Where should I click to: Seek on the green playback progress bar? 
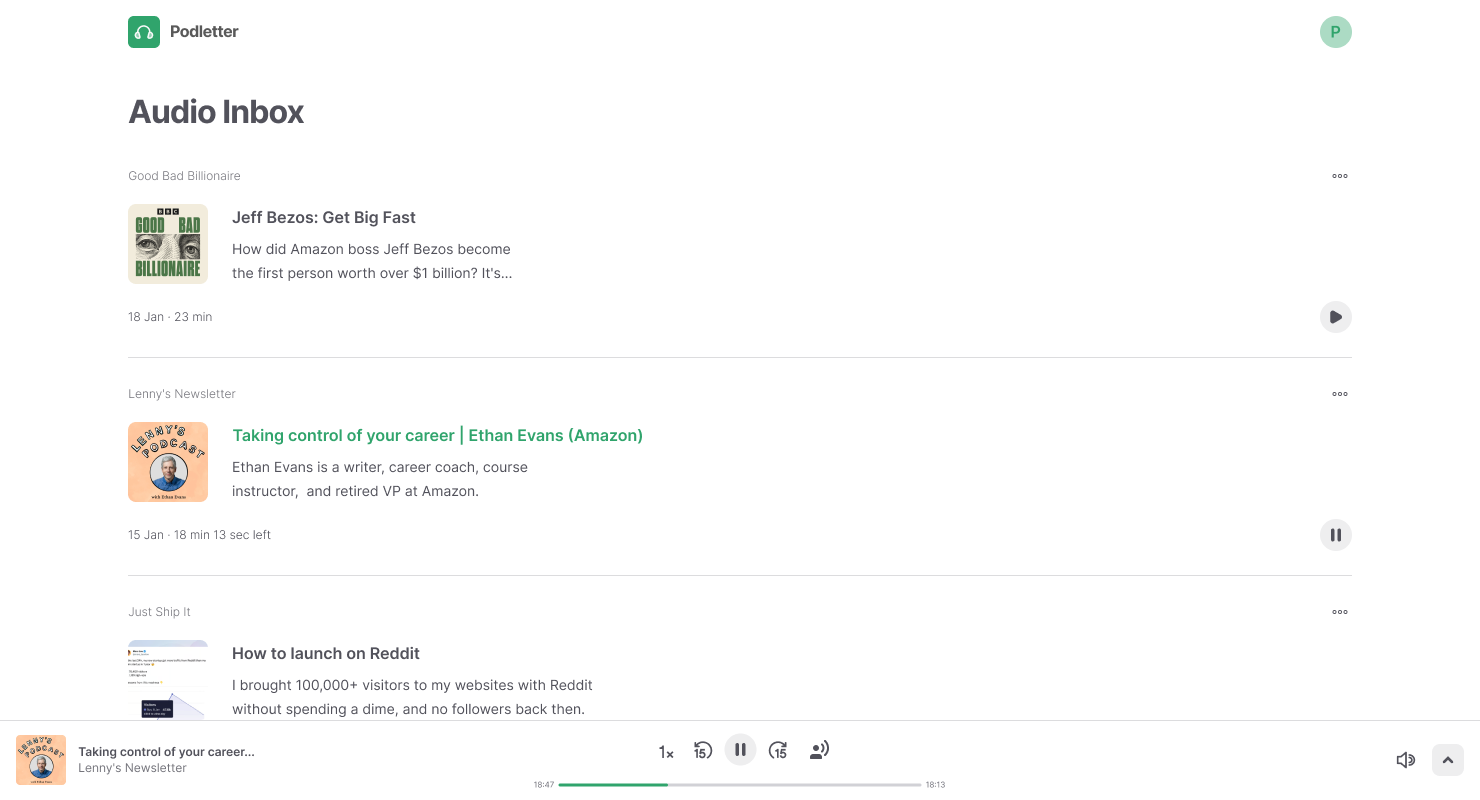(x=740, y=785)
